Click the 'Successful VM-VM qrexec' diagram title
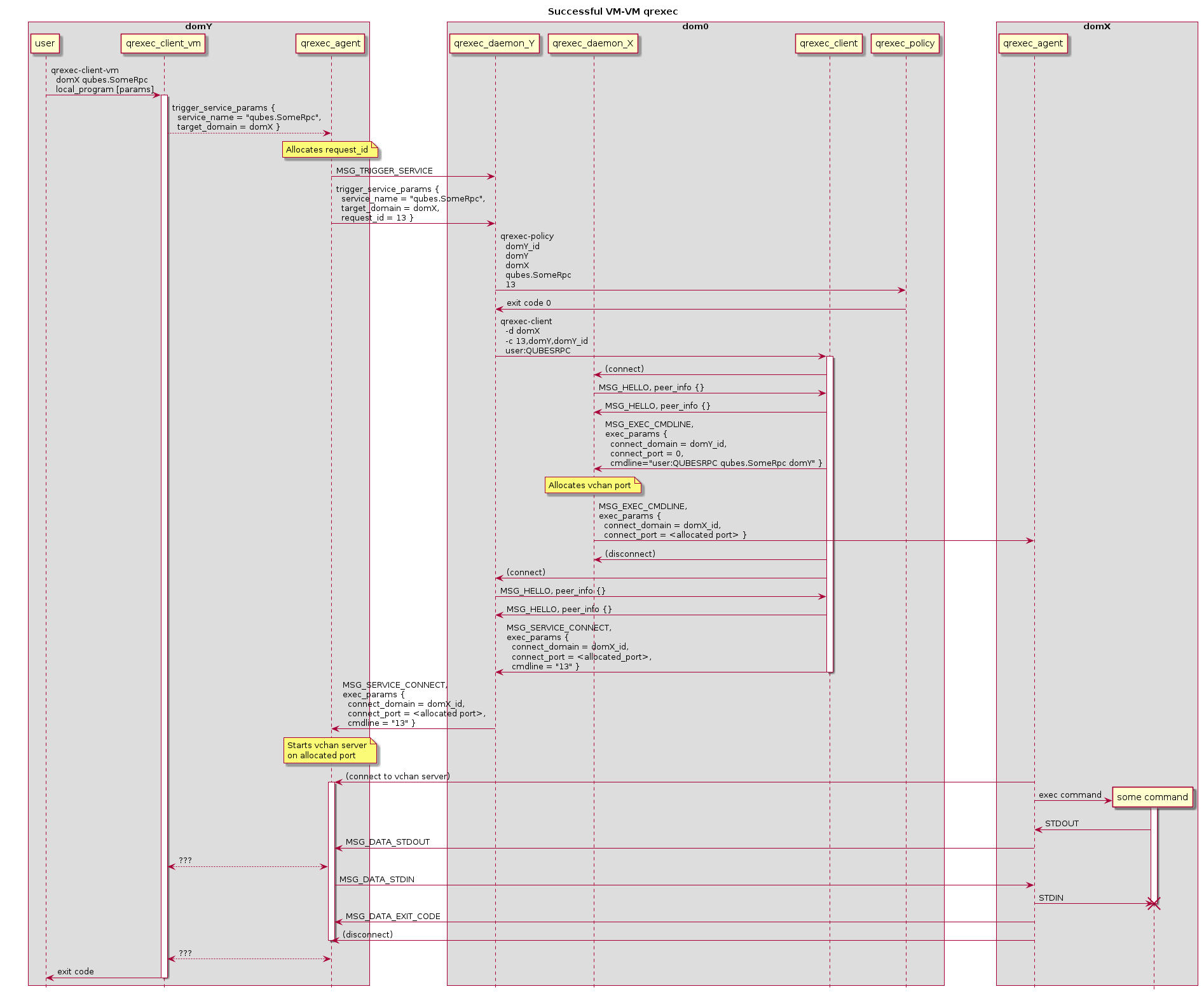1204x996 pixels. [x=612, y=11]
